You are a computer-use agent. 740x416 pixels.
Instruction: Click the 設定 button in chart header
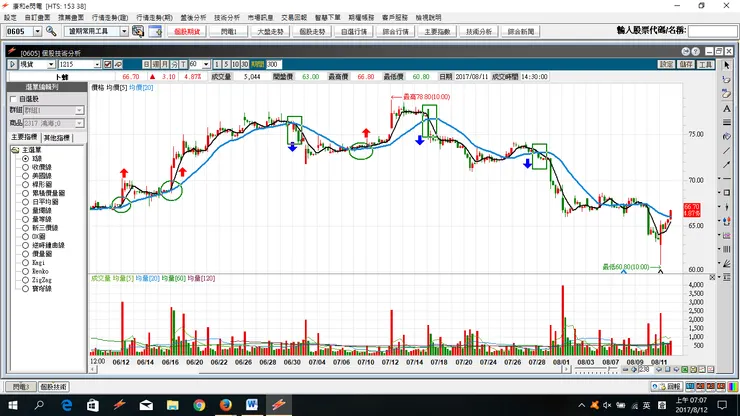coord(666,64)
